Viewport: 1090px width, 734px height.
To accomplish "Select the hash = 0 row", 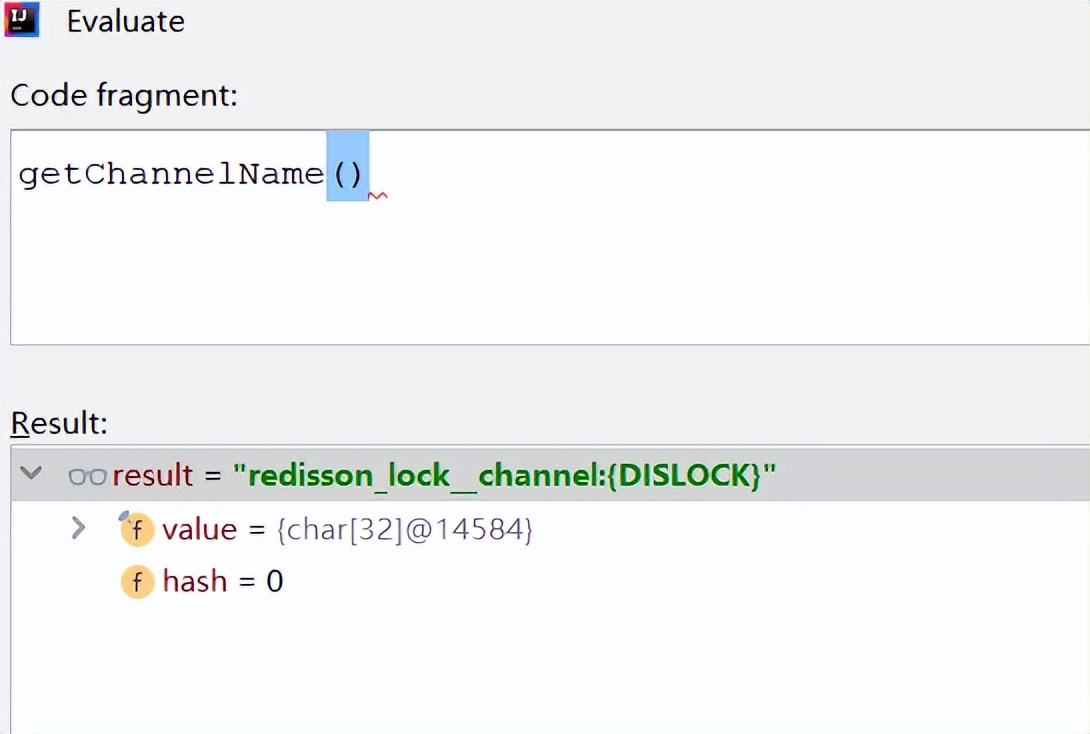I will pyautogui.click(x=222, y=581).
